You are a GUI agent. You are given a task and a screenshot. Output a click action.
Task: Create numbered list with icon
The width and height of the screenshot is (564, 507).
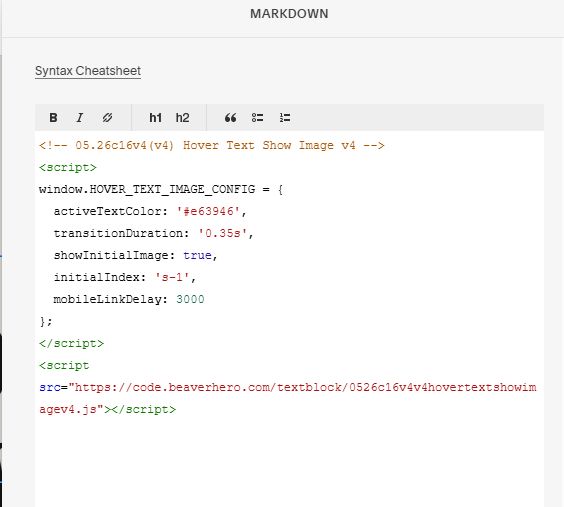tap(285, 118)
